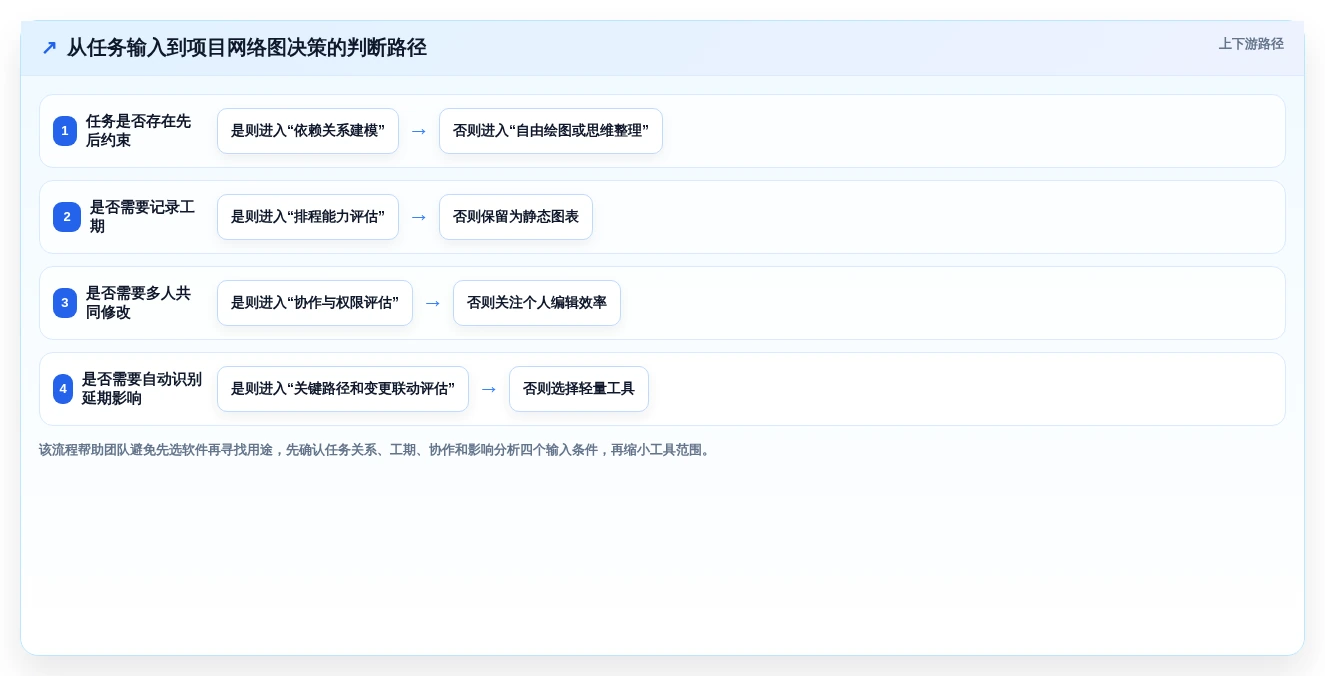Click the 否则保留为静态图表 box
1325x676 pixels.
(516, 217)
